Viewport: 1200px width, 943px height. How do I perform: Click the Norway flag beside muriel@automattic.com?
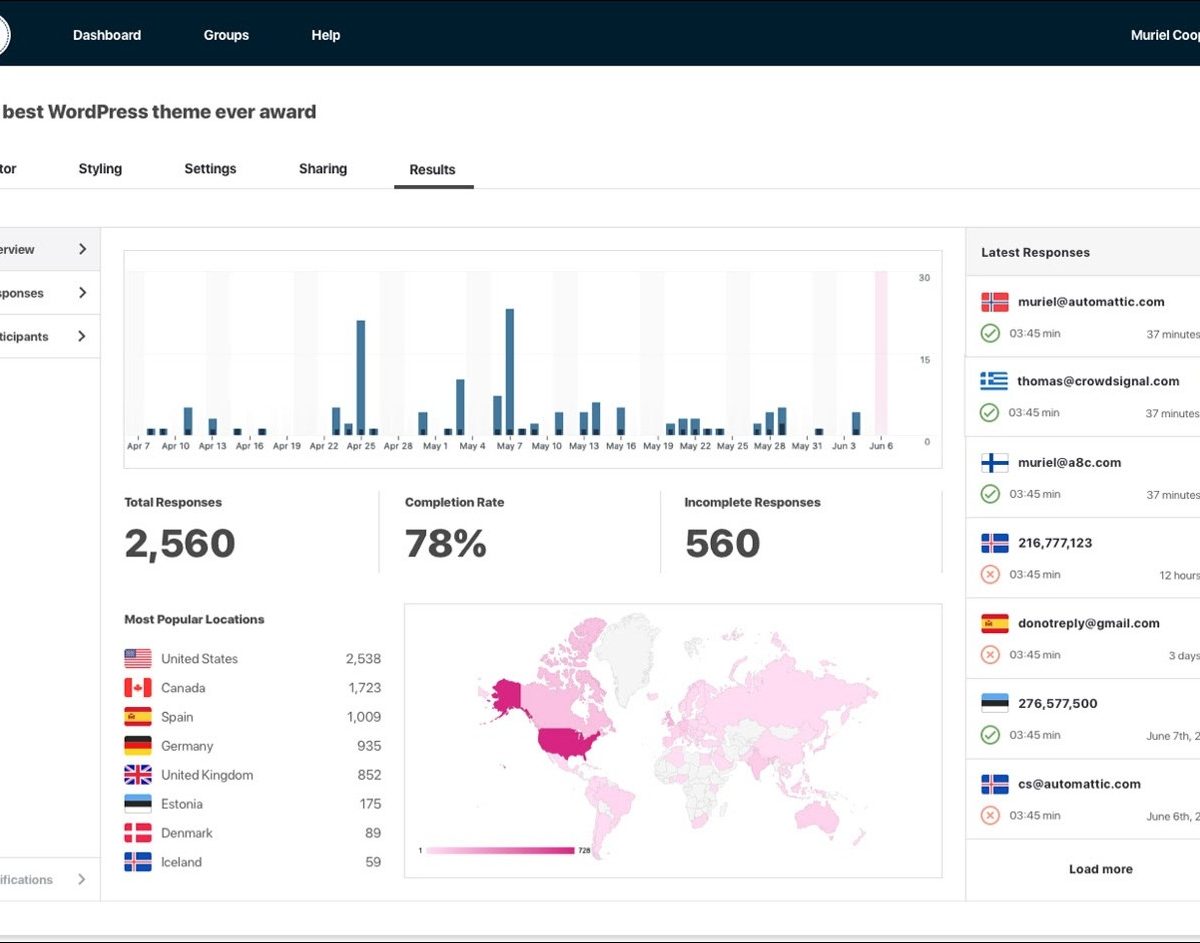tap(994, 301)
